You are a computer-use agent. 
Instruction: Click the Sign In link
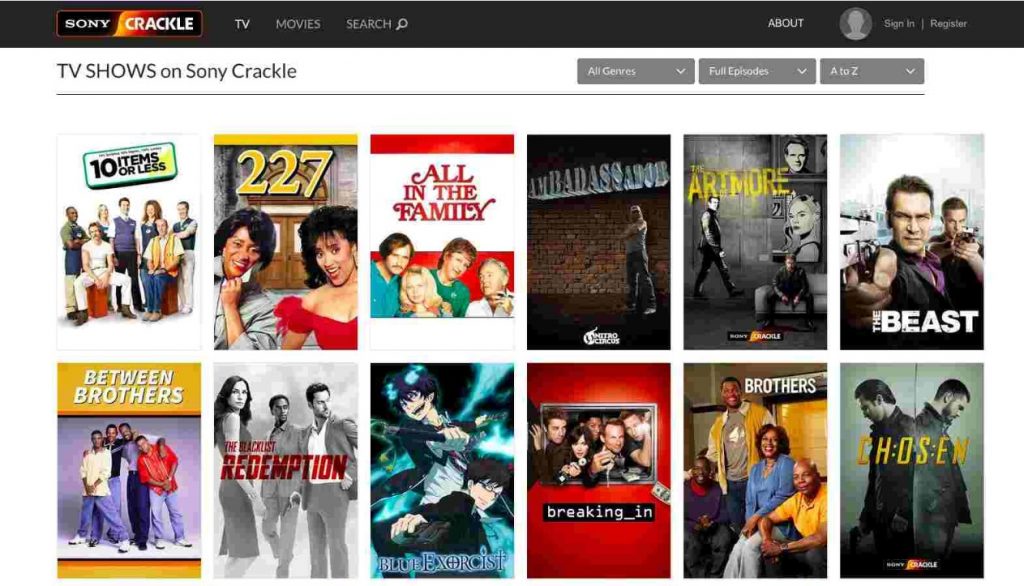[899, 24]
